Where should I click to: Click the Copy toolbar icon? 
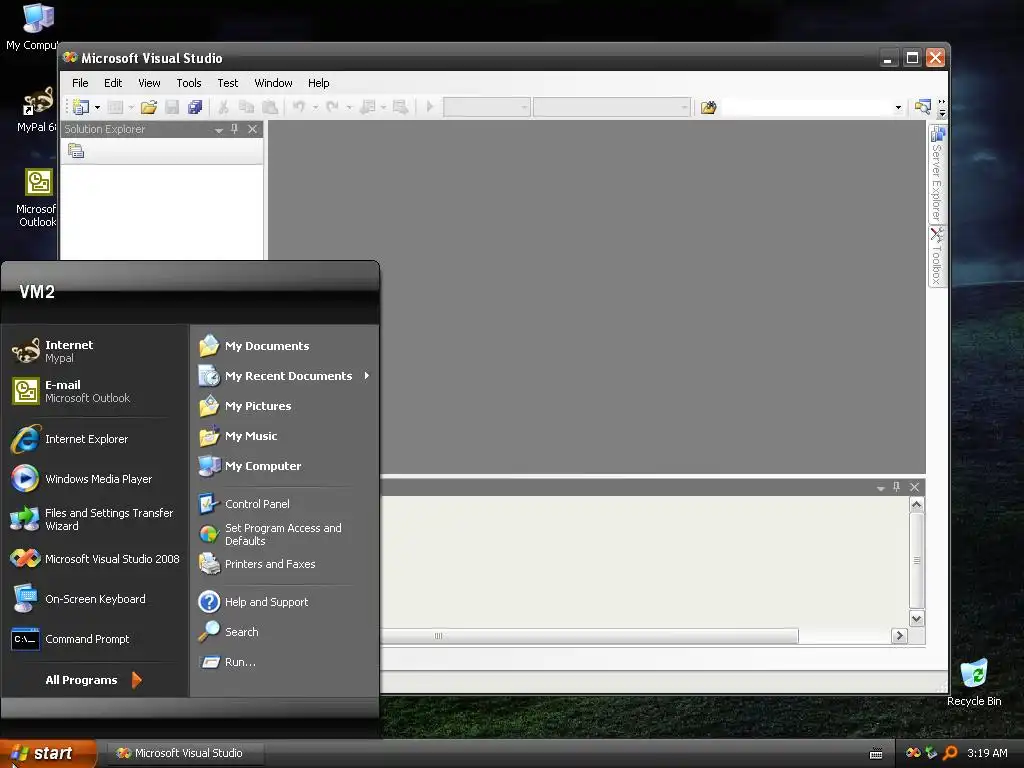(x=246, y=107)
